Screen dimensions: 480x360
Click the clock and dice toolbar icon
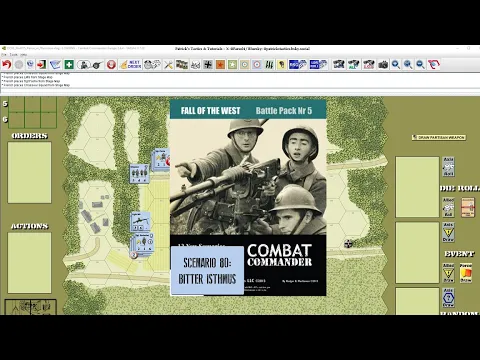(152, 64)
